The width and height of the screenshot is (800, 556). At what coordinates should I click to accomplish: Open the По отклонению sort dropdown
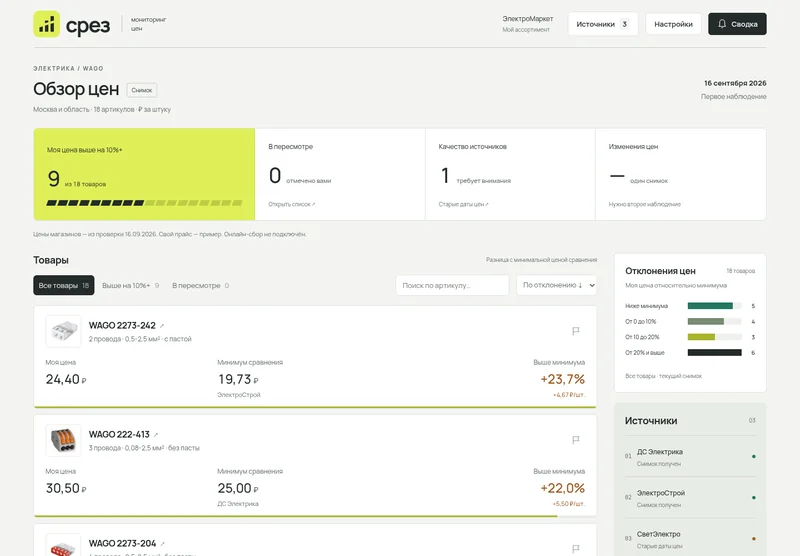(556, 285)
